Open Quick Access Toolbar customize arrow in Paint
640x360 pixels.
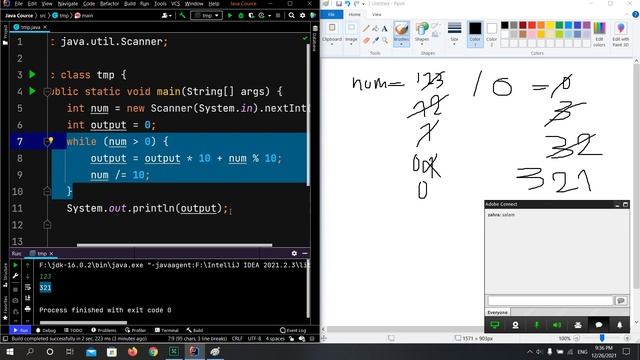click(x=363, y=4)
